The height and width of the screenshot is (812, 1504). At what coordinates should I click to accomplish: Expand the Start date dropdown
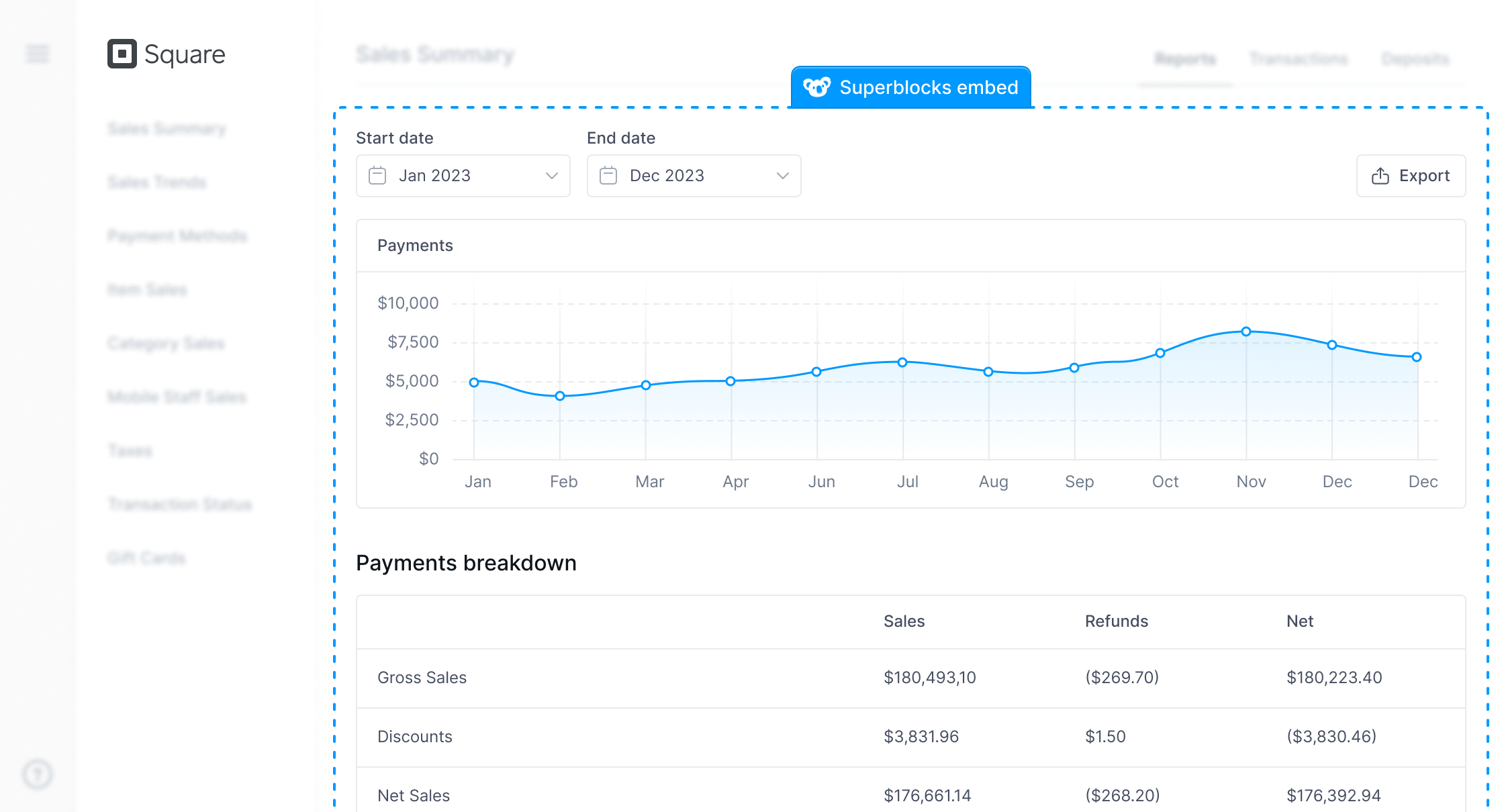tap(551, 176)
